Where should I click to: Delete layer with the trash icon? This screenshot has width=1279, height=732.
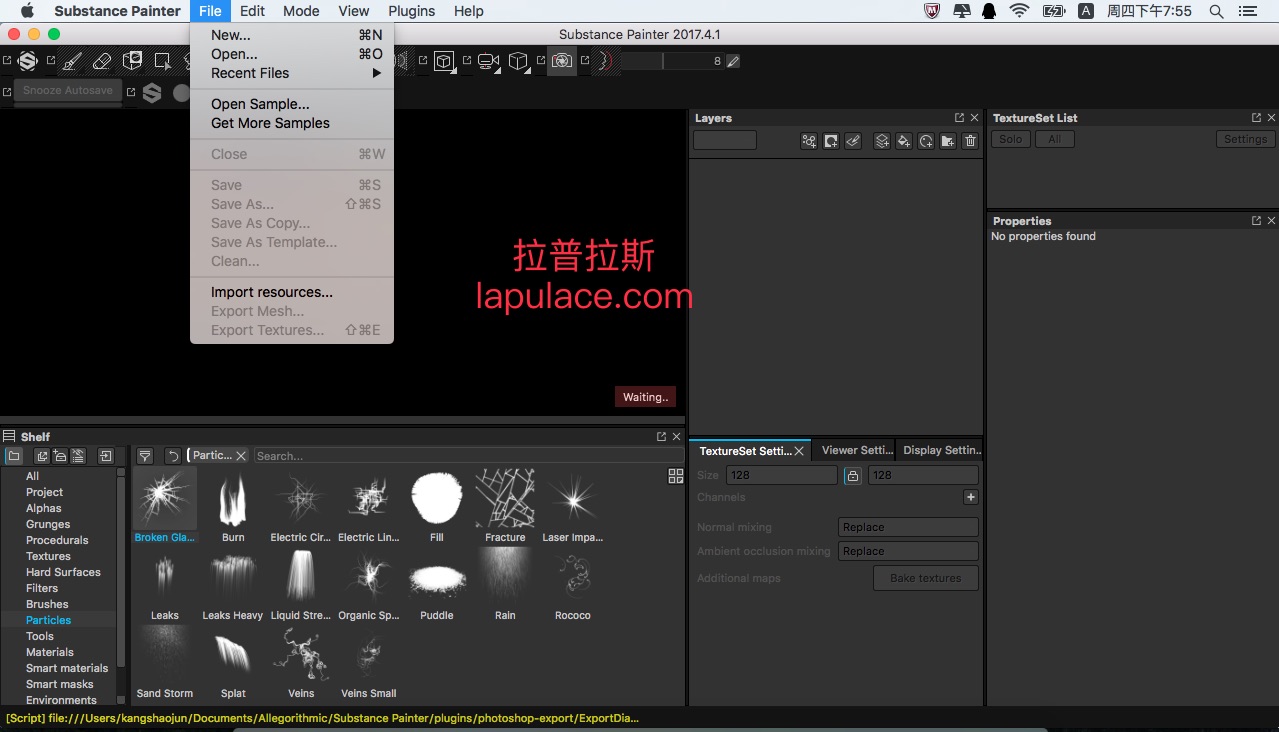pos(970,141)
